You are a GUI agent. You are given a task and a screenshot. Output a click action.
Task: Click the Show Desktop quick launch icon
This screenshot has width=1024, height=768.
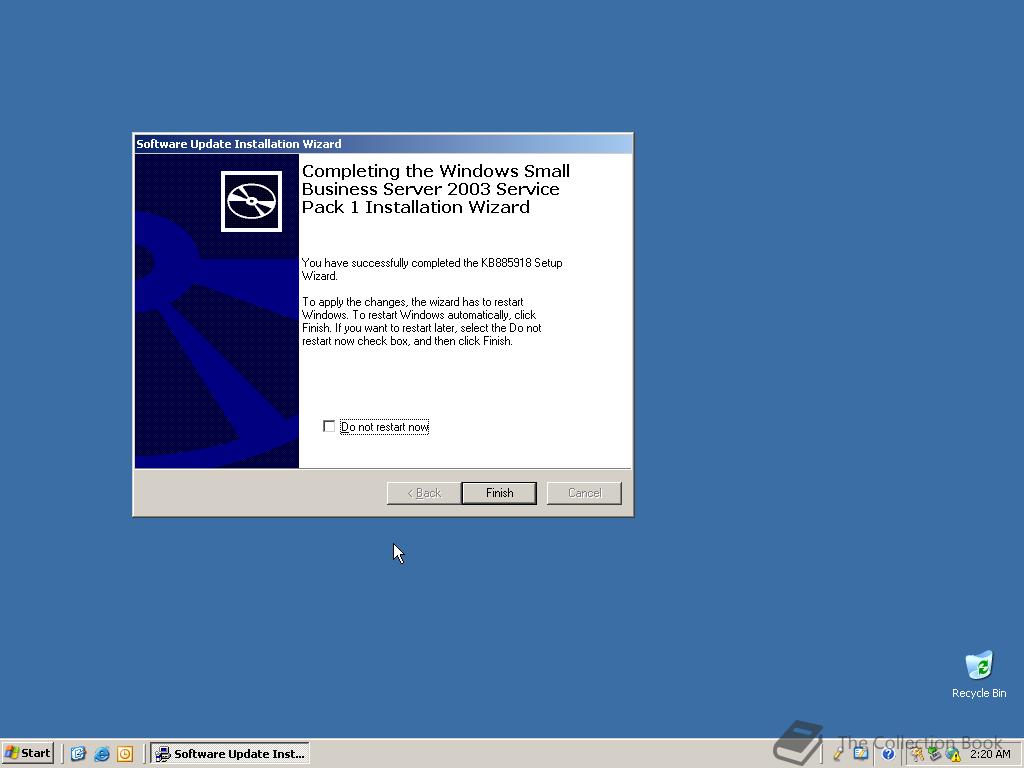pos(78,754)
